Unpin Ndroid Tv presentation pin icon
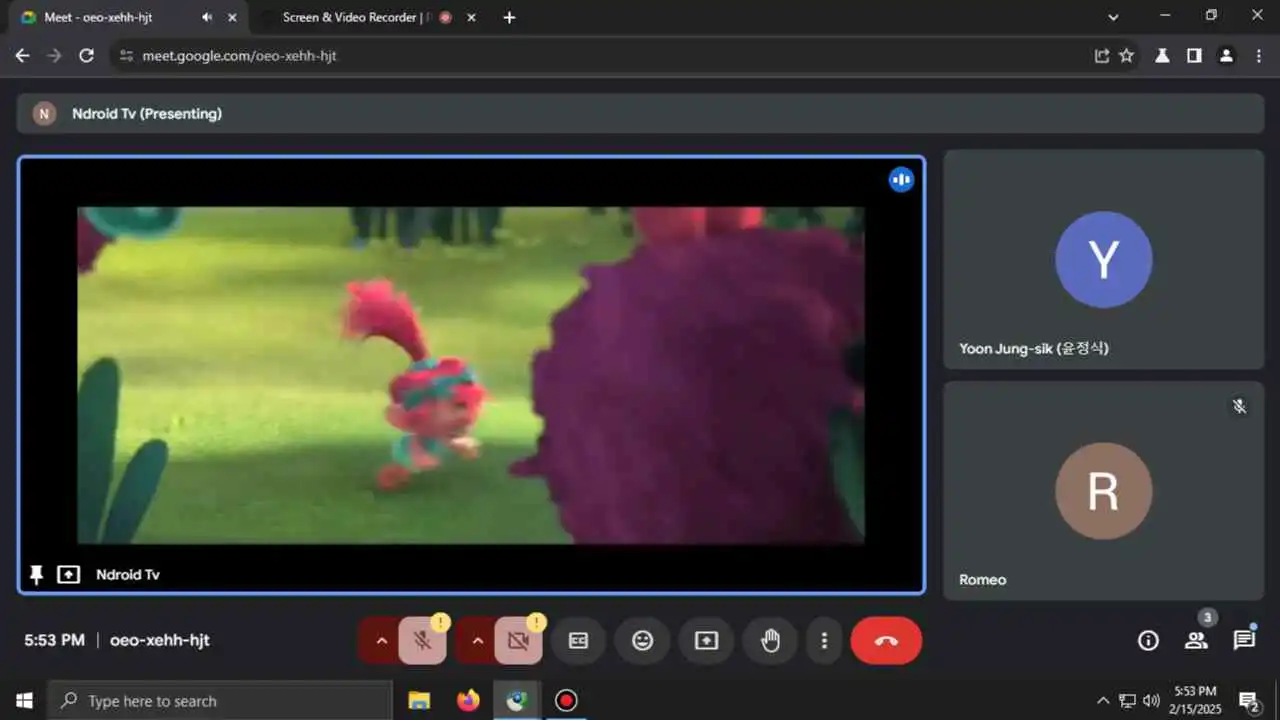1280x720 pixels. pyautogui.click(x=37, y=575)
